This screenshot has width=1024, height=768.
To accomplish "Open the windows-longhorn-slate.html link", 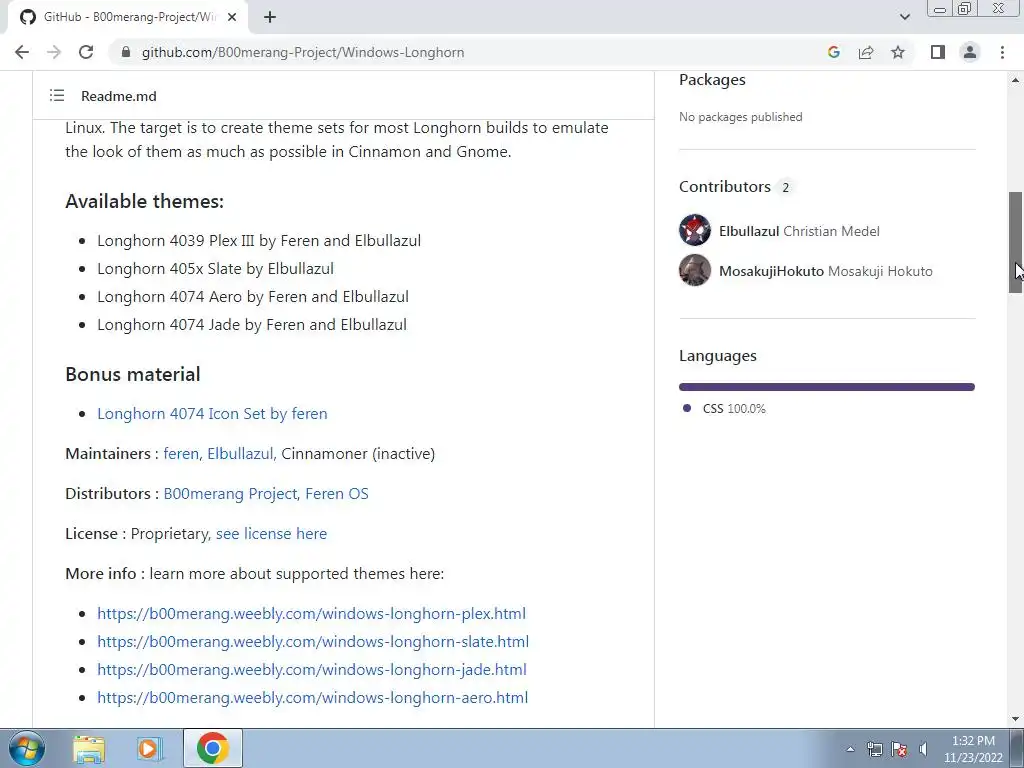I will tap(313, 642).
